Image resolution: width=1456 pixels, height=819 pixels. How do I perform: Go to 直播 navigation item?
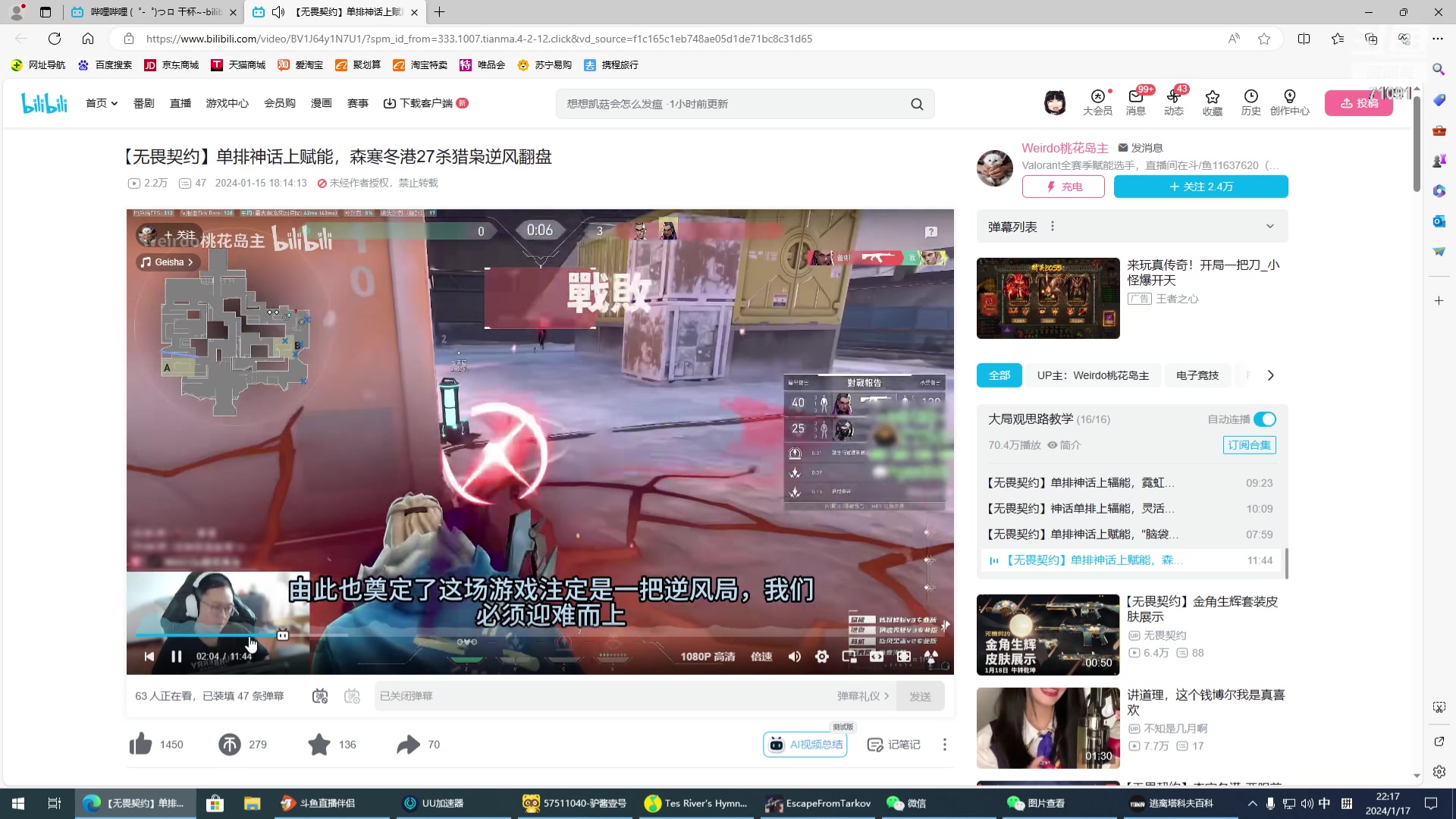pyautogui.click(x=180, y=103)
